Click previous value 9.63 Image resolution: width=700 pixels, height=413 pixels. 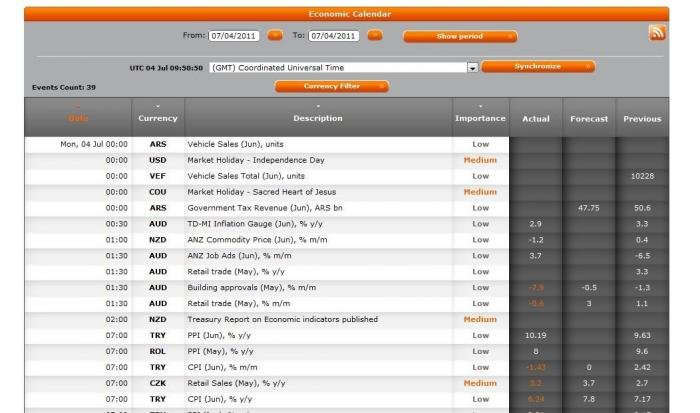pos(642,336)
